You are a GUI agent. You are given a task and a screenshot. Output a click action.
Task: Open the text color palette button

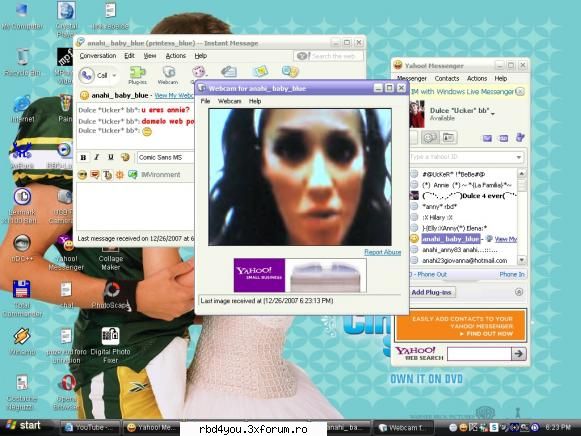pos(125,157)
